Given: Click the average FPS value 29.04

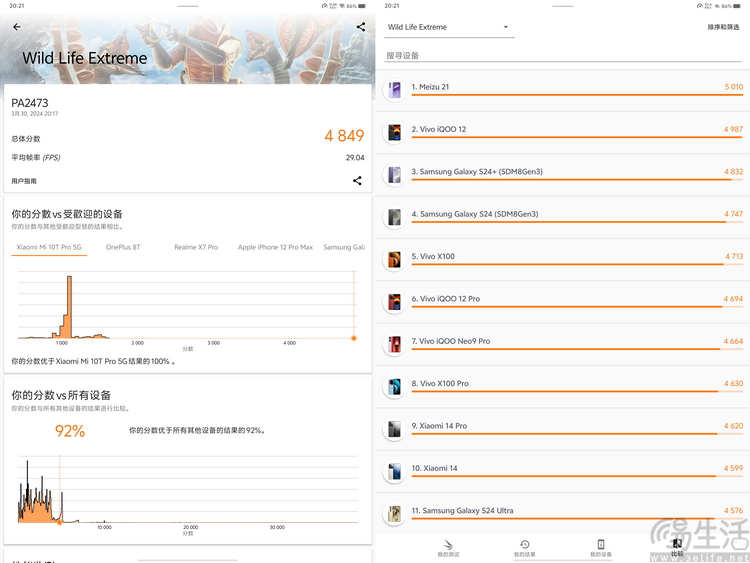Looking at the screenshot, I should tap(355, 157).
